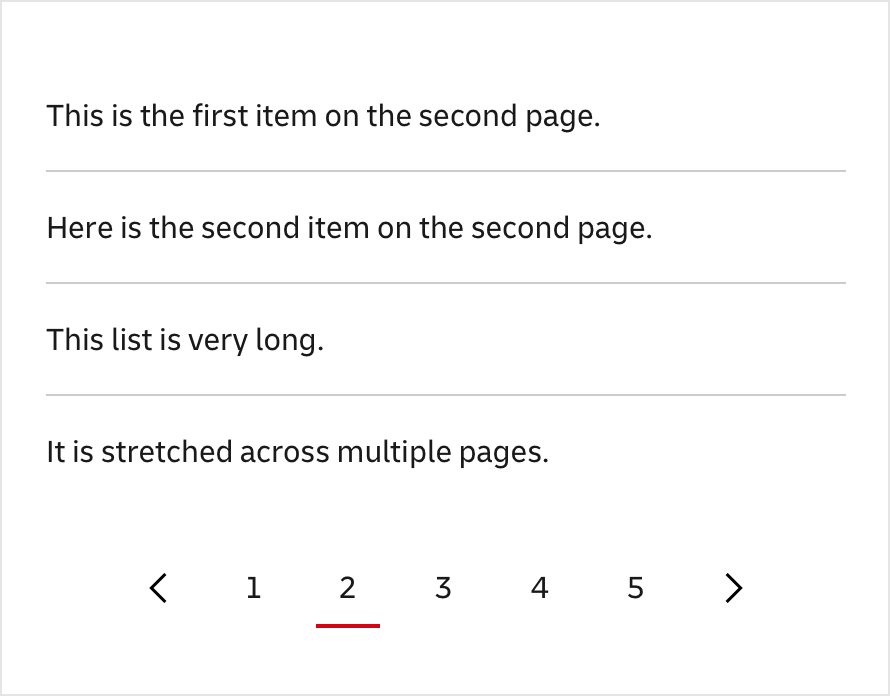Screen dimensions: 890x696
Task: Open page 4 of the list
Action: tap(539, 588)
